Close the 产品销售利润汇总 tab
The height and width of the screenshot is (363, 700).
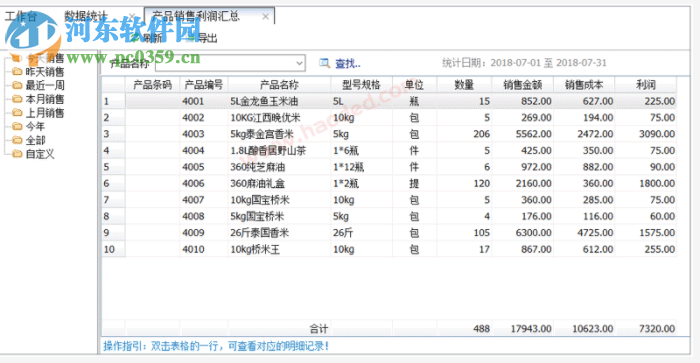pyautogui.click(x=266, y=17)
